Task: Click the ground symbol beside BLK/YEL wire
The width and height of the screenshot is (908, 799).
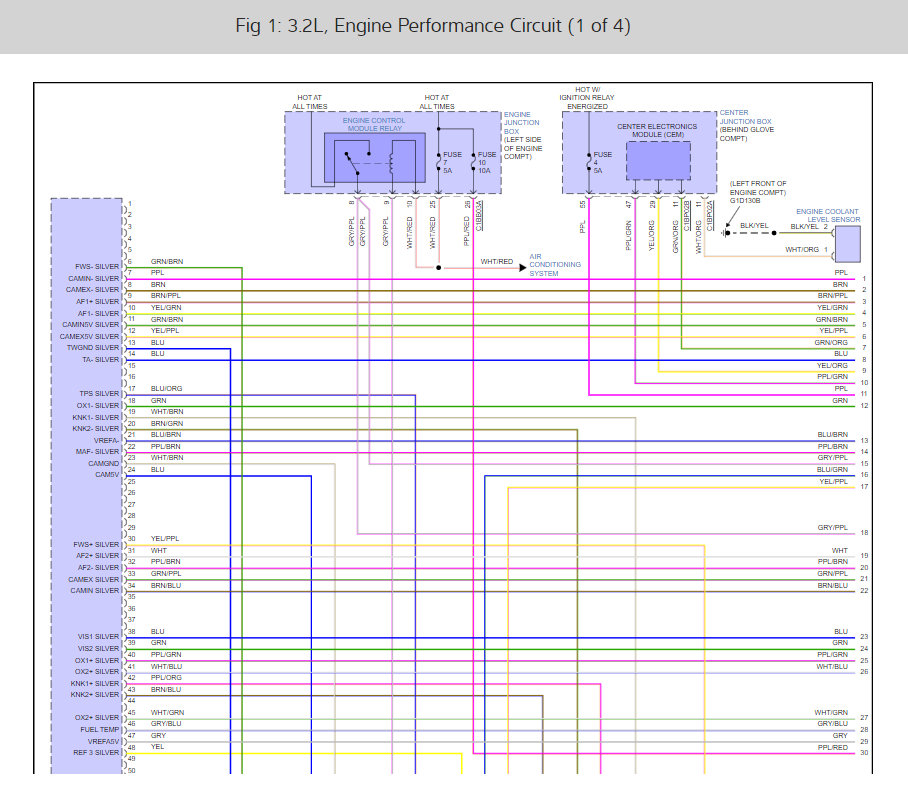Action: [724, 233]
